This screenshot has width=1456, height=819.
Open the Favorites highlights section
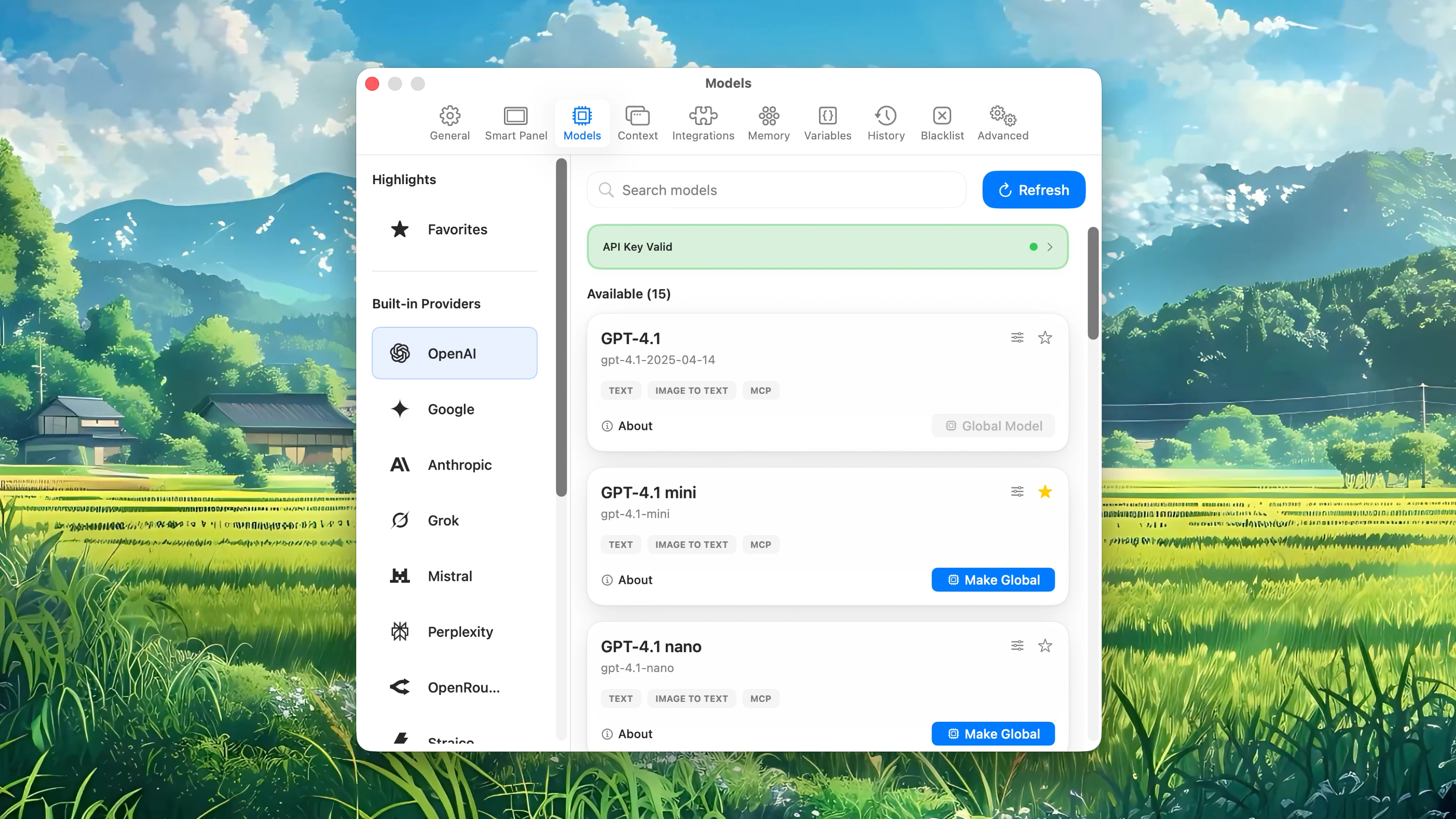pyautogui.click(x=457, y=229)
